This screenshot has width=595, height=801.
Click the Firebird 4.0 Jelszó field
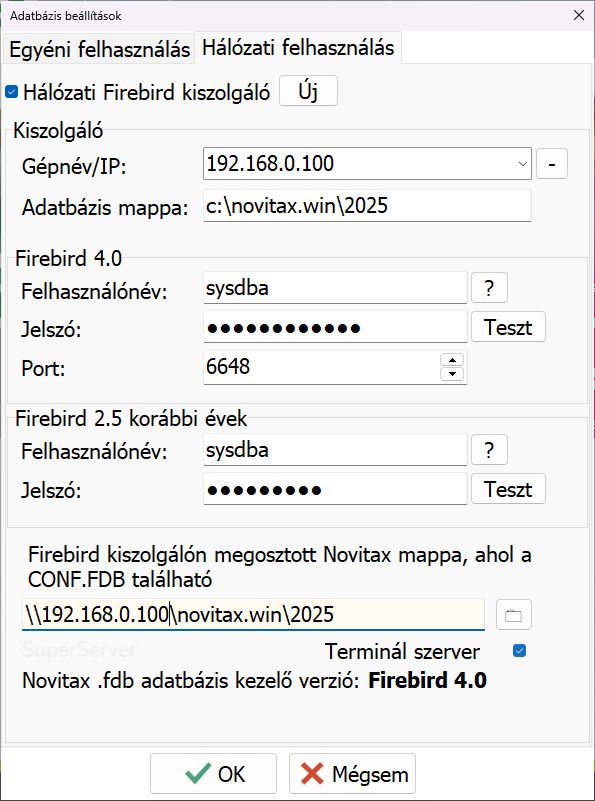(x=335, y=327)
